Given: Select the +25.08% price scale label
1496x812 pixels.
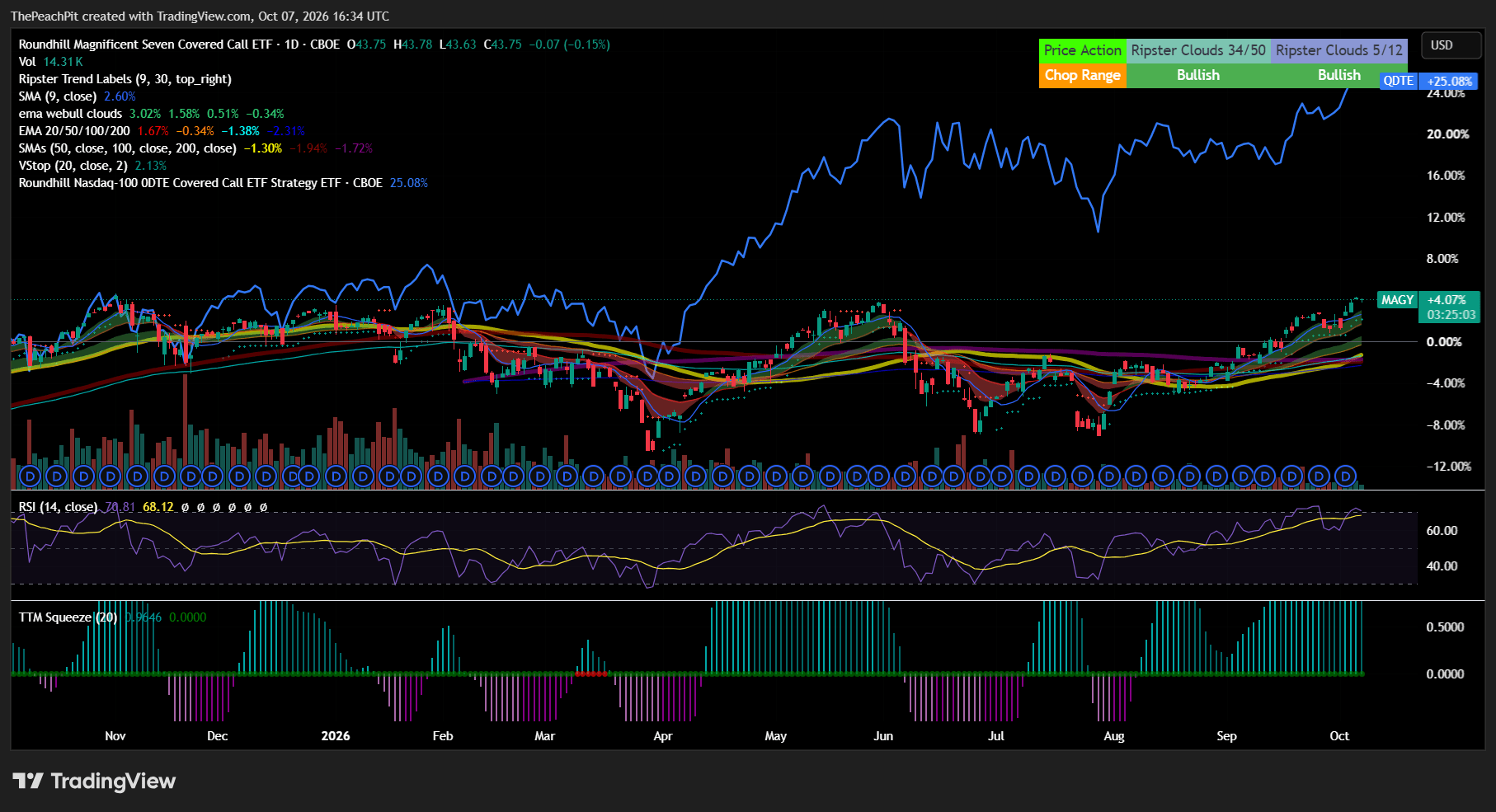Looking at the screenshot, I should click(1449, 81).
